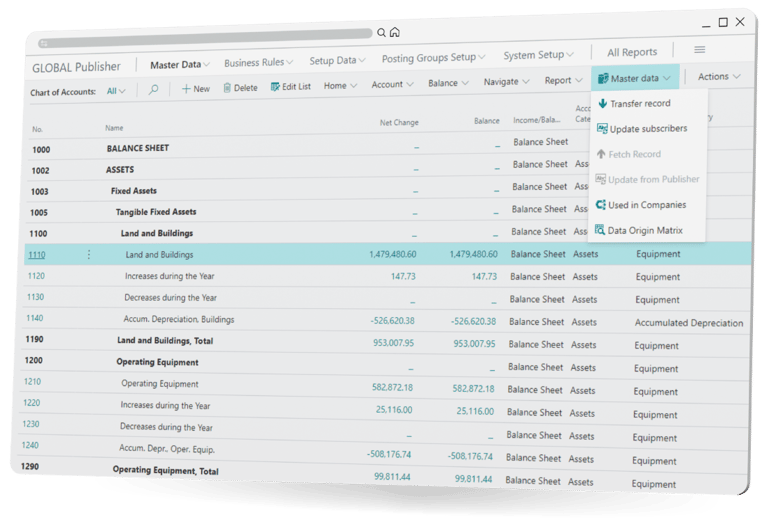Open All Reports

632,52
